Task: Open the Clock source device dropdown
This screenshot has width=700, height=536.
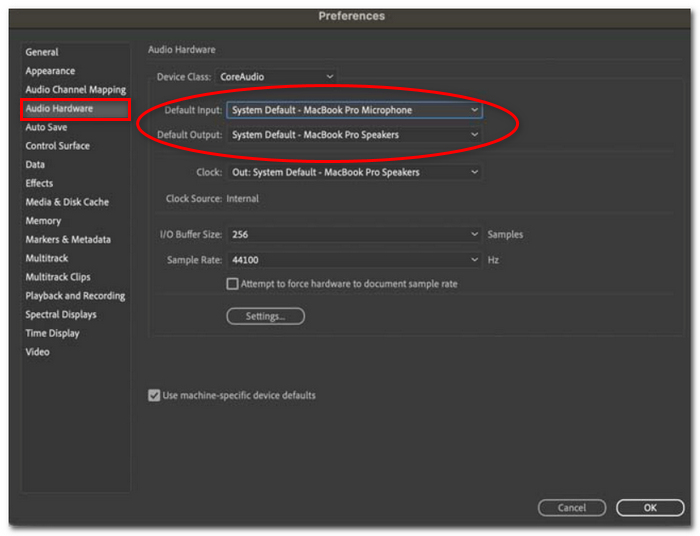Action: 354,172
